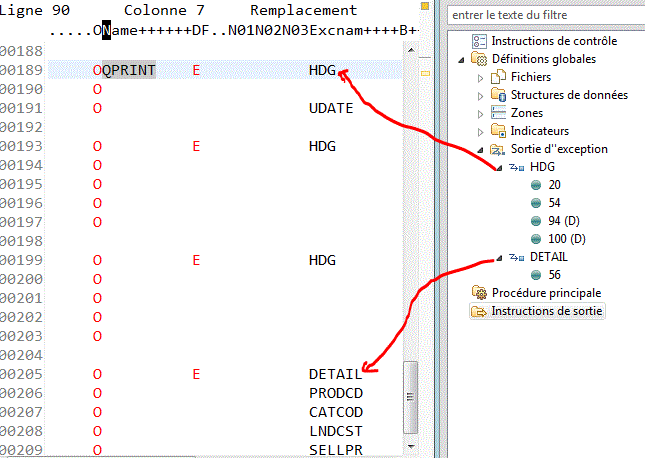The image size is (645, 458).
Task: Click the Fichiers icon in outline
Action: 498,77
